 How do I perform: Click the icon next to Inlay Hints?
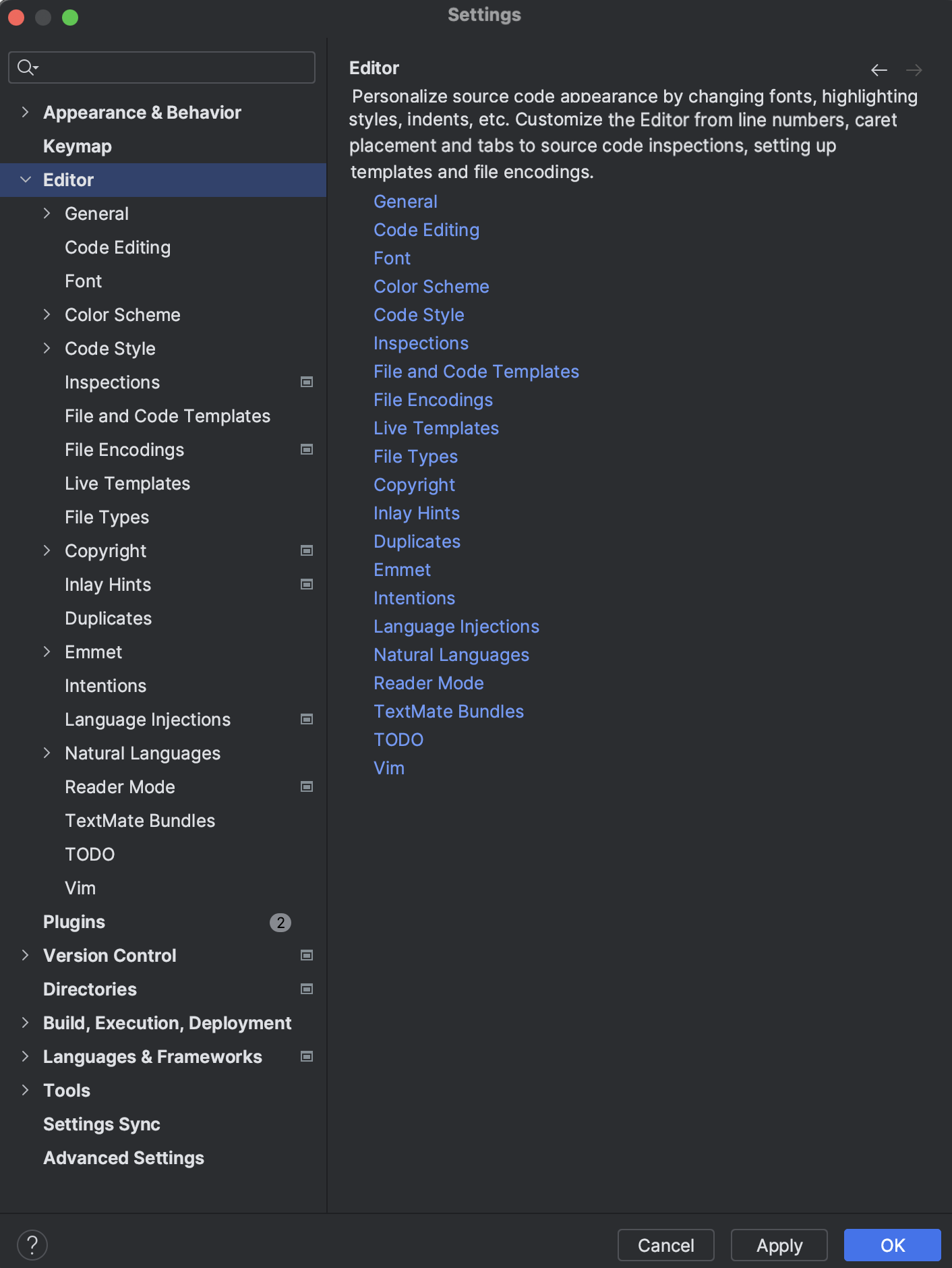coord(307,584)
